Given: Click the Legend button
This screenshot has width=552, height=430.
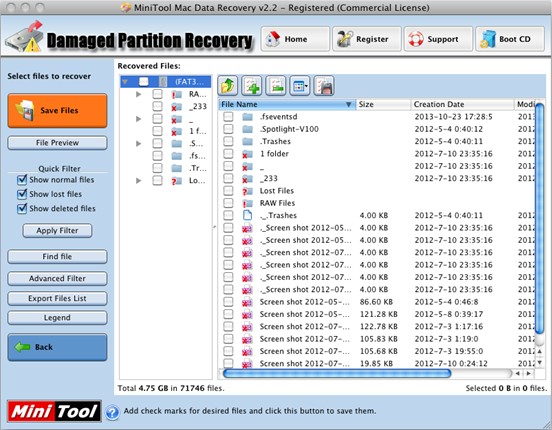Looking at the screenshot, I should [x=57, y=318].
